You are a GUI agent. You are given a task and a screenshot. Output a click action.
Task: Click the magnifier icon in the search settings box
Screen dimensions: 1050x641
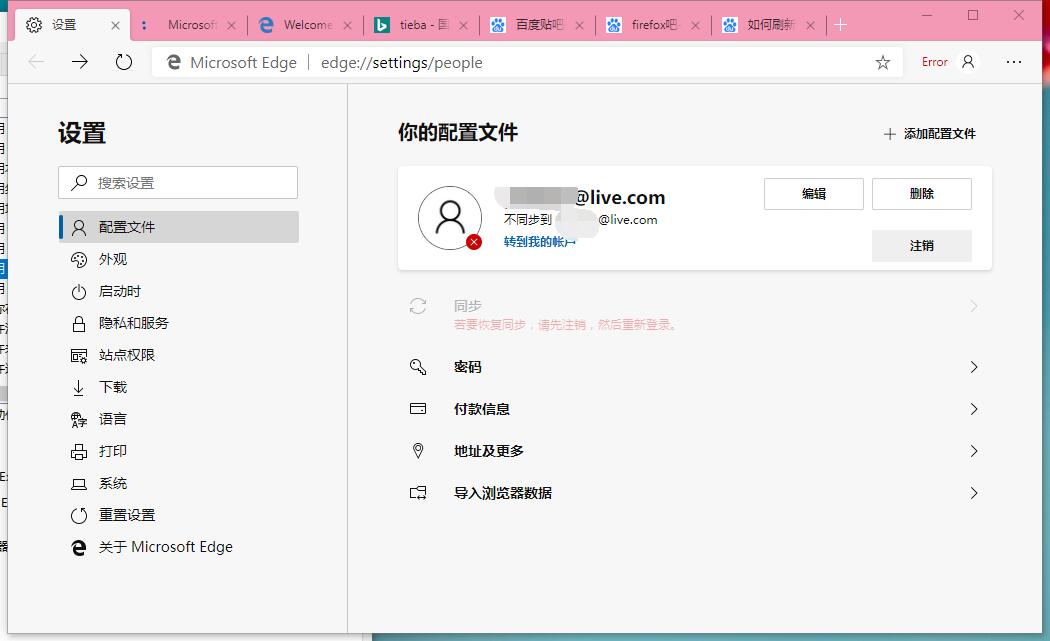coord(79,182)
